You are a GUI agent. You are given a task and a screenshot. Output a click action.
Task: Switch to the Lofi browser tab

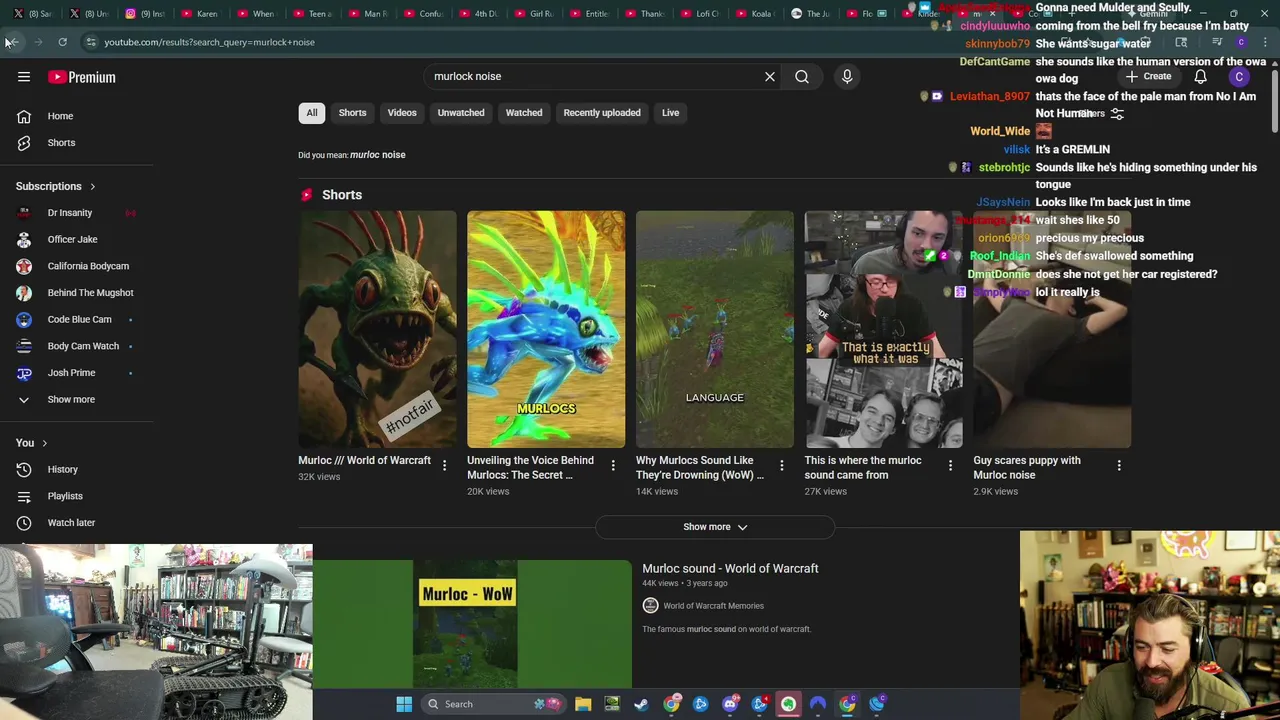click(x=699, y=14)
